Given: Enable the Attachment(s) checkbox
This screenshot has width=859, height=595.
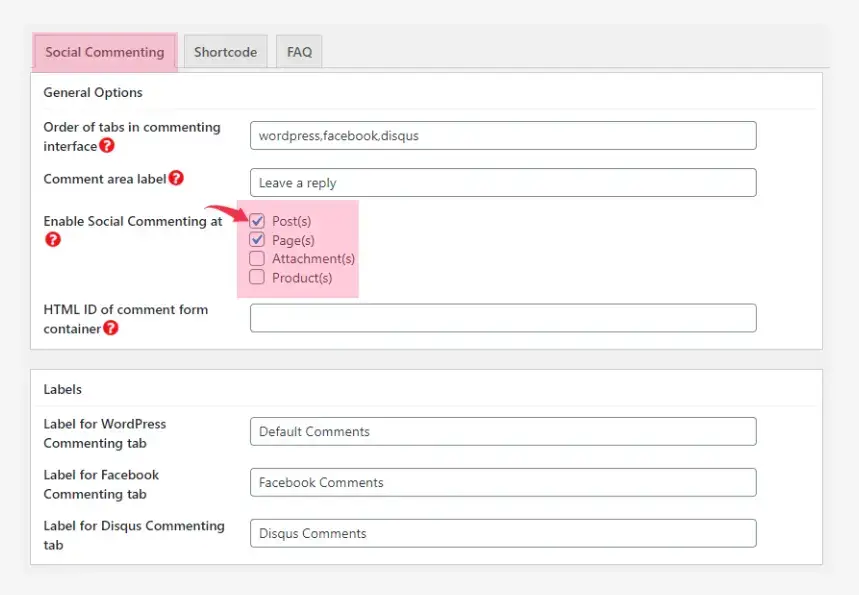Looking at the screenshot, I should point(258,259).
